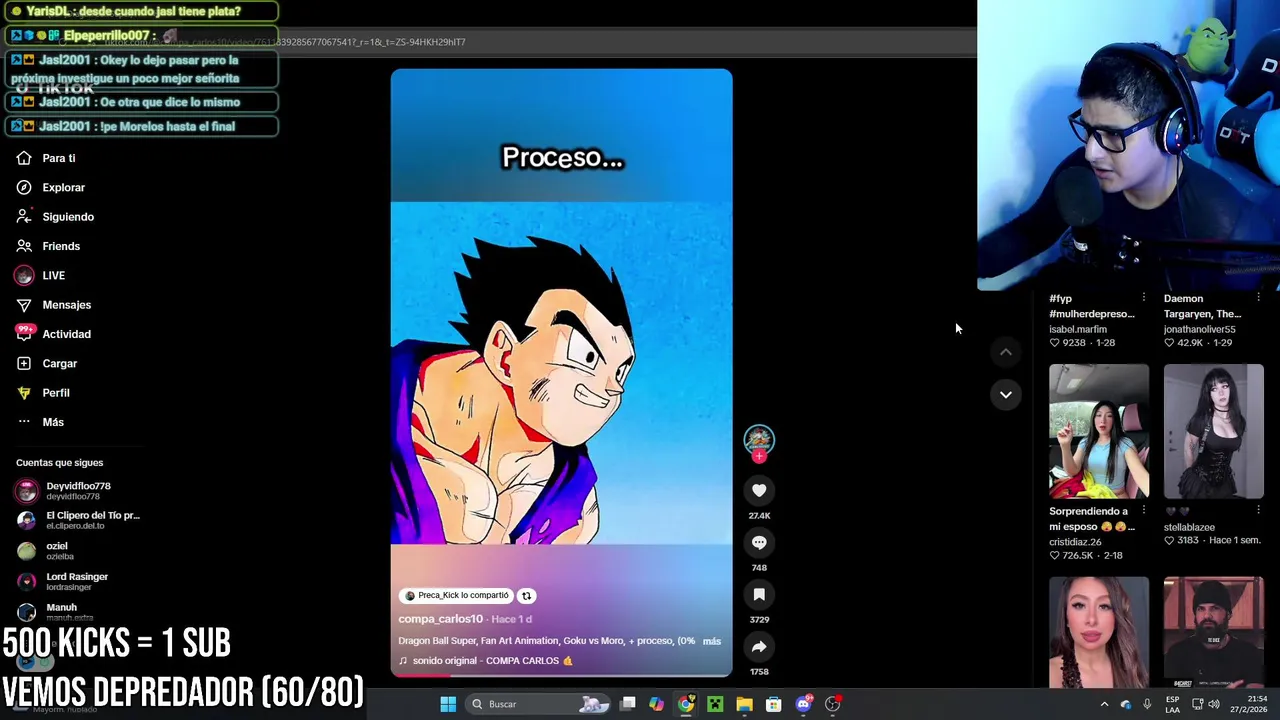
Task: Follow creator via red plus badge
Action: tap(759, 456)
